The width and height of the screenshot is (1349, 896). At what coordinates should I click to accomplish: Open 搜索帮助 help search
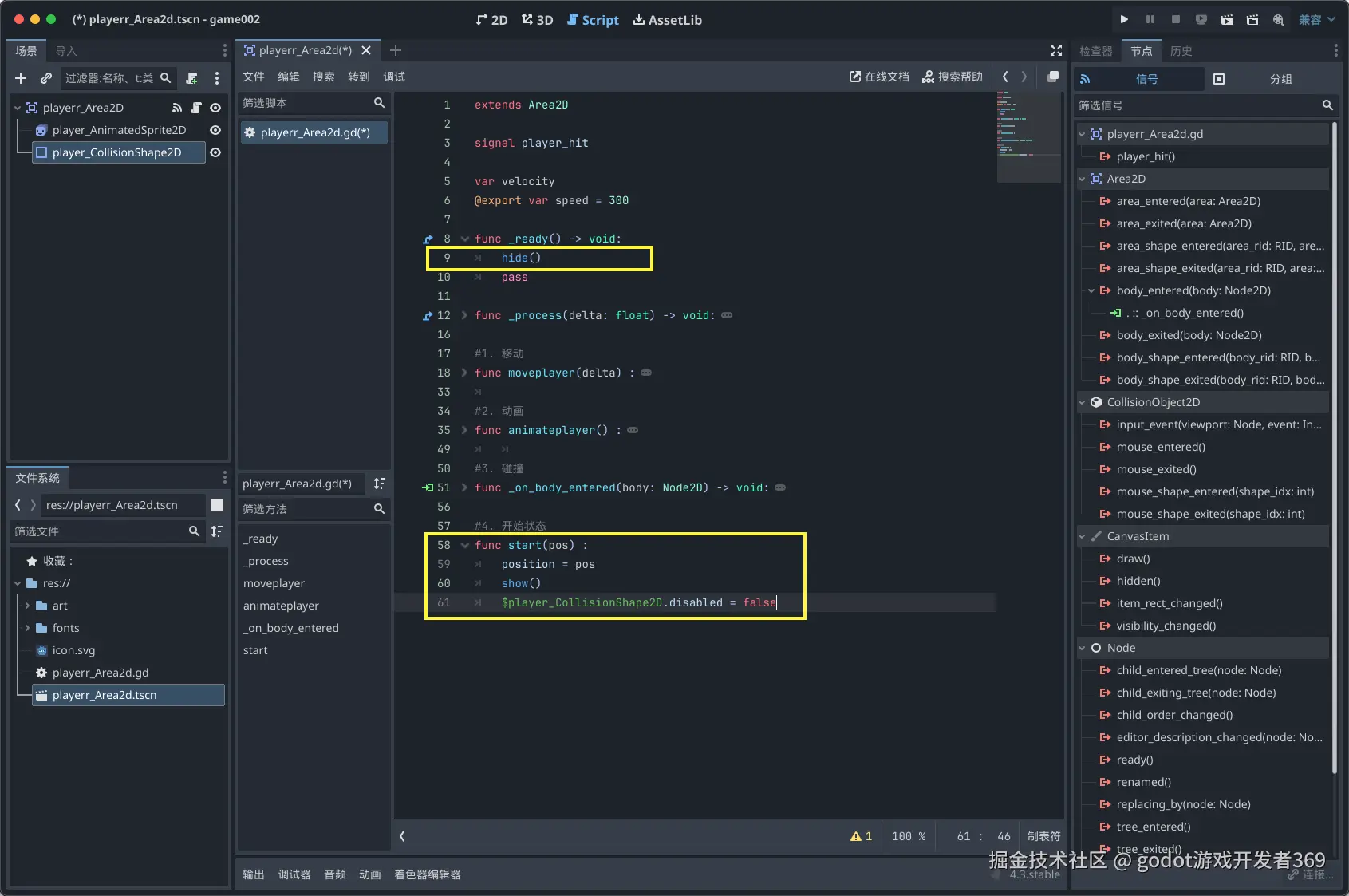[x=953, y=77]
